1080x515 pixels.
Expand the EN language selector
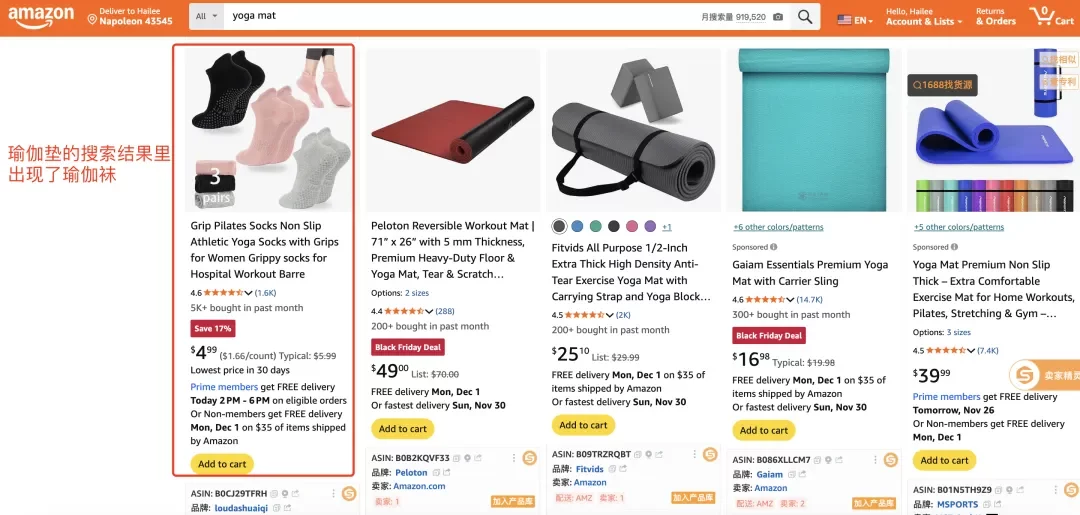click(x=855, y=20)
